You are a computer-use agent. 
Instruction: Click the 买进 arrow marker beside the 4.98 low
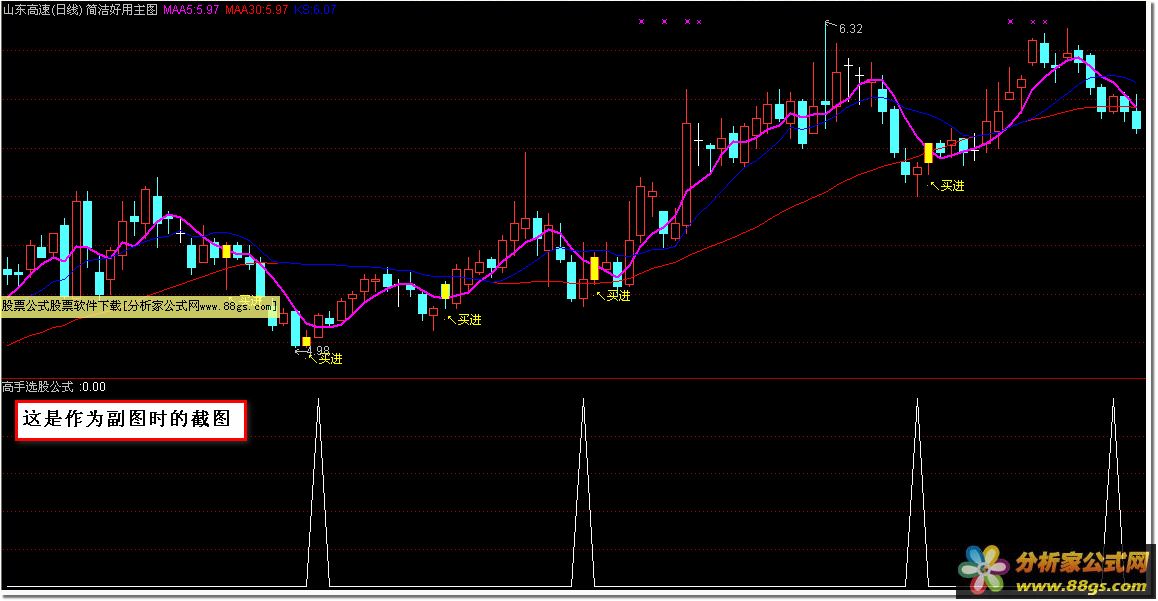[x=327, y=358]
